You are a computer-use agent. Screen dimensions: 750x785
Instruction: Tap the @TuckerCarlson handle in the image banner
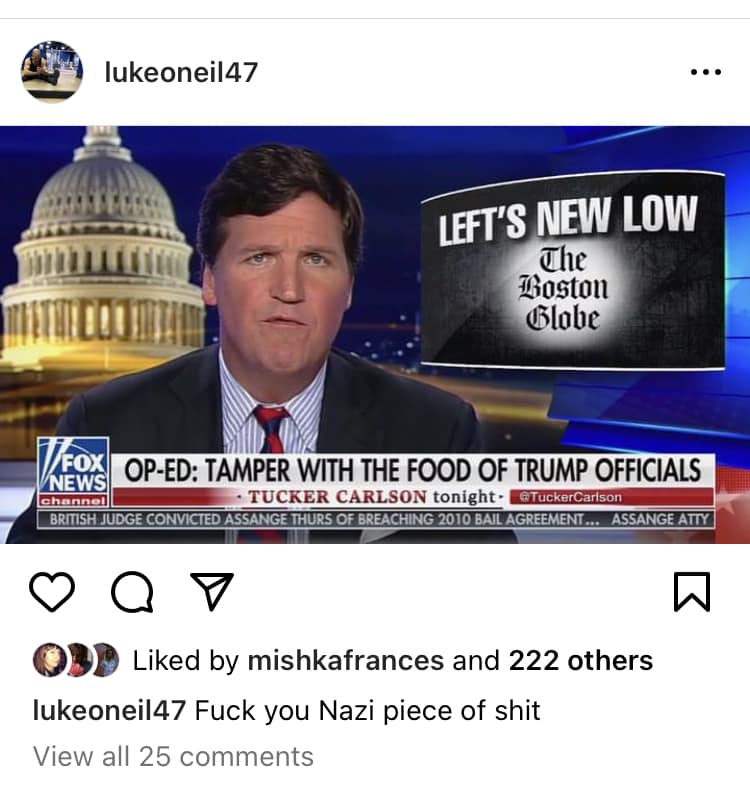[571, 497]
